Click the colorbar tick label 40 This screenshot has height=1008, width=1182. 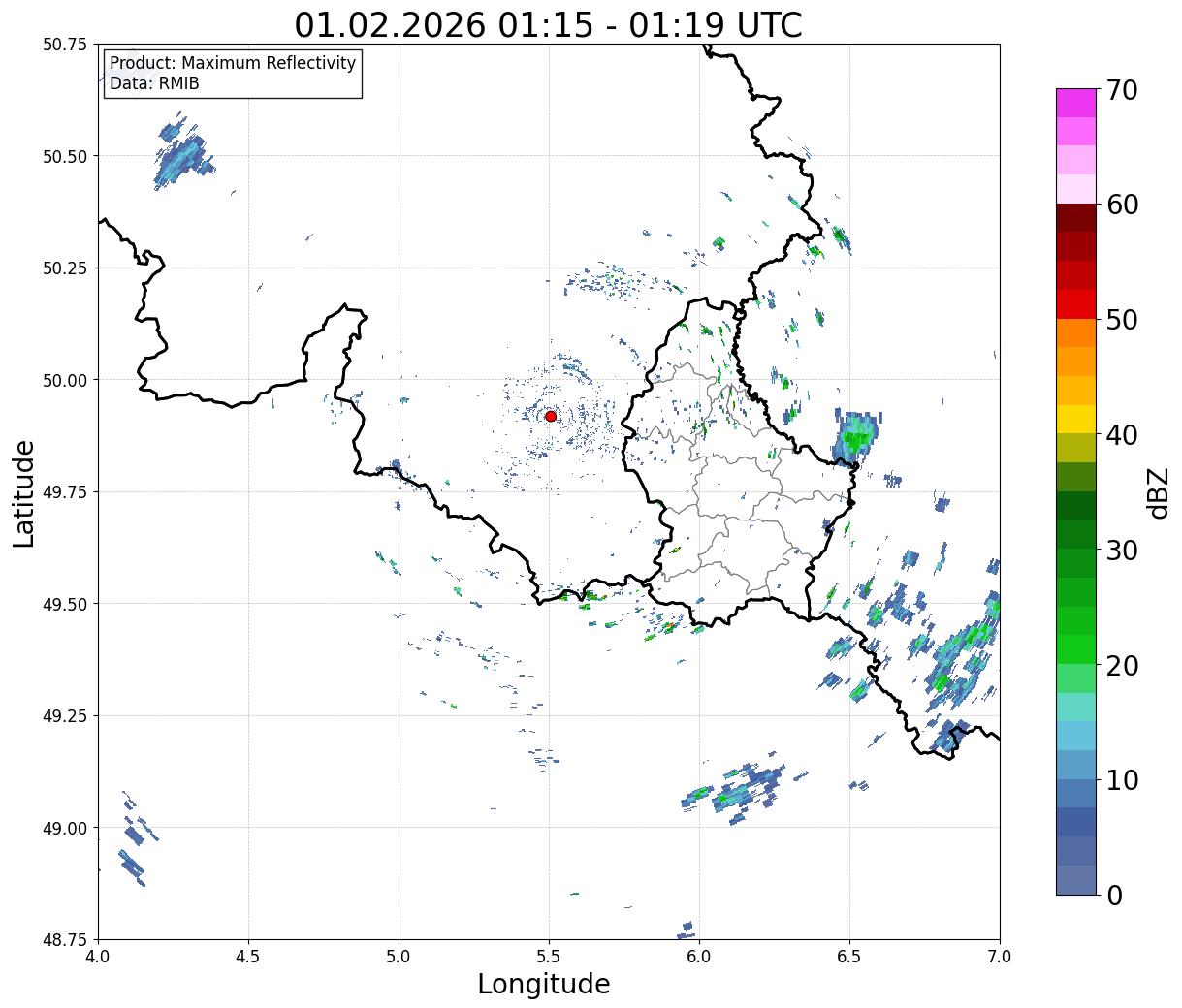point(1121,435)
